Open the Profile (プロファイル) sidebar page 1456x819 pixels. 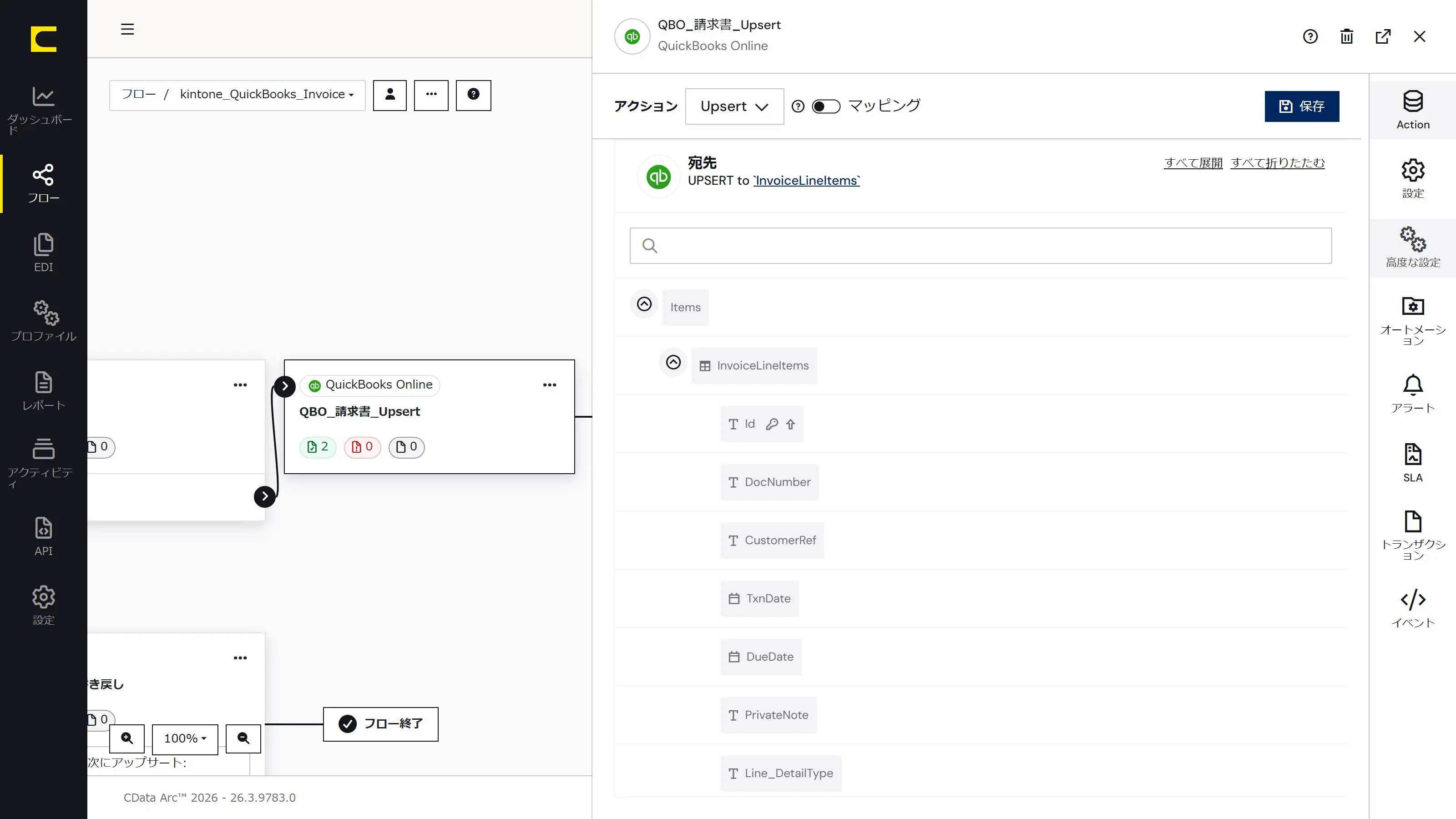(44, 321)
